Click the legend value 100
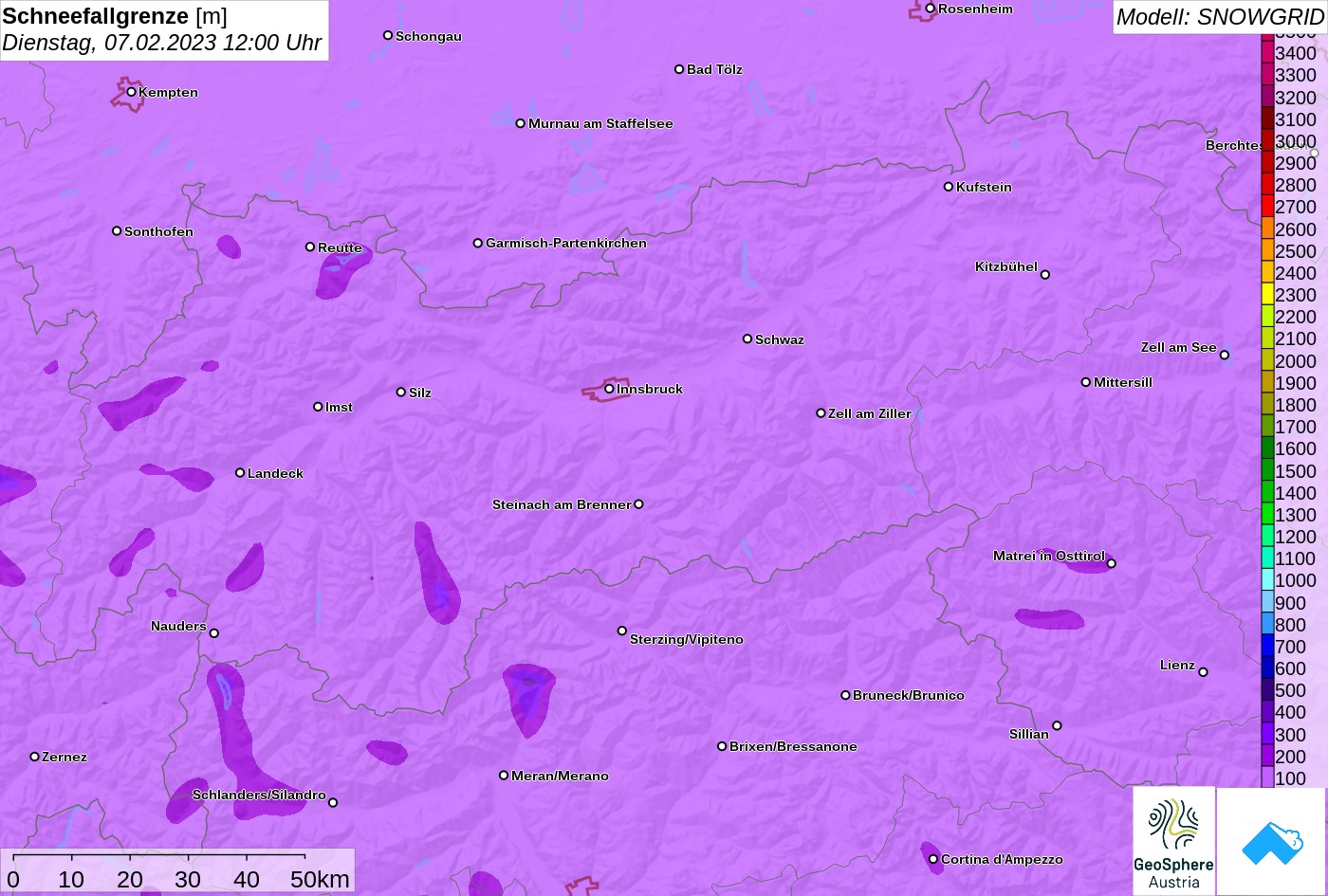1328x896 pixels. coord(1291,778)
